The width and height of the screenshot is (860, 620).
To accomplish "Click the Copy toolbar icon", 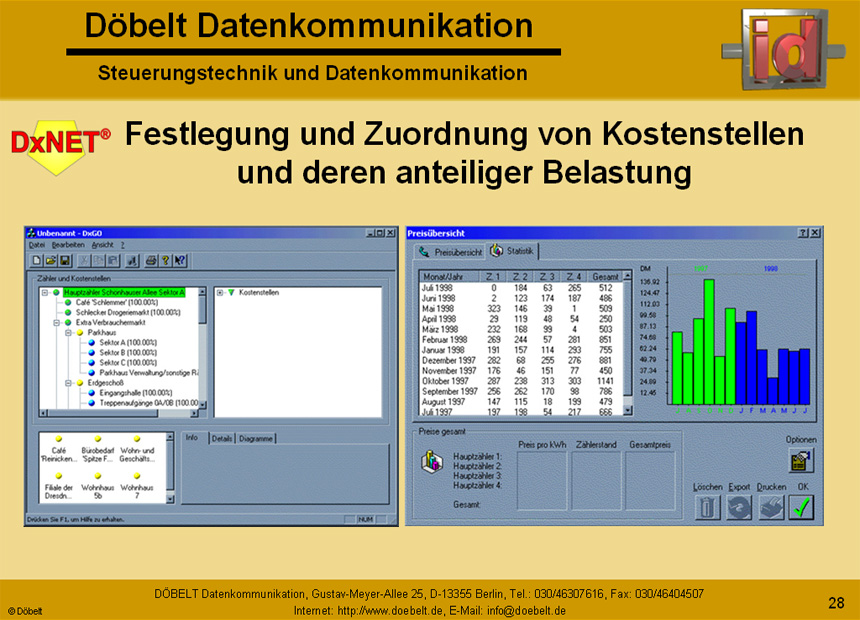I will coord(99,261).
